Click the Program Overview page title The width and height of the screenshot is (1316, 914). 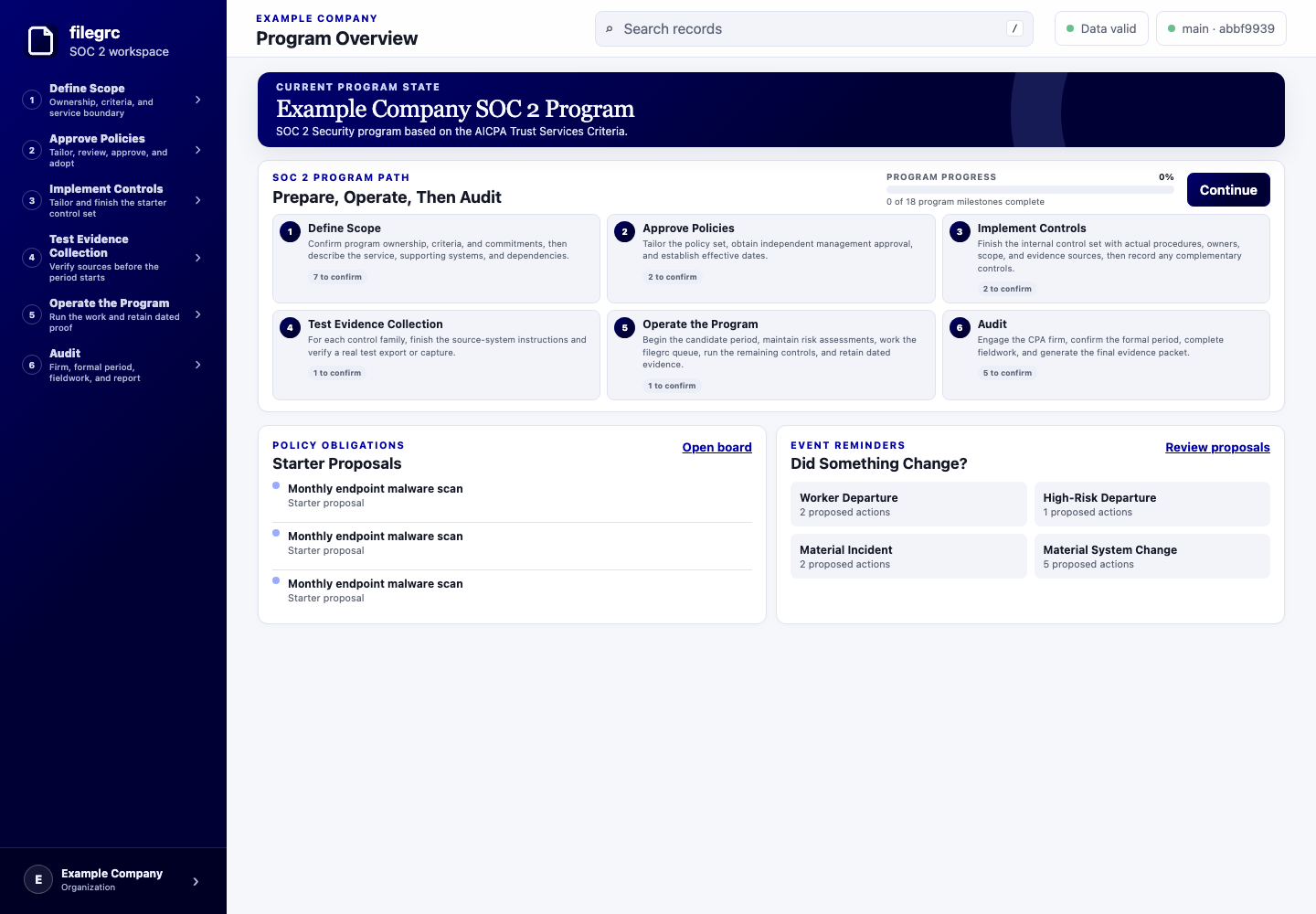[336, 38]
